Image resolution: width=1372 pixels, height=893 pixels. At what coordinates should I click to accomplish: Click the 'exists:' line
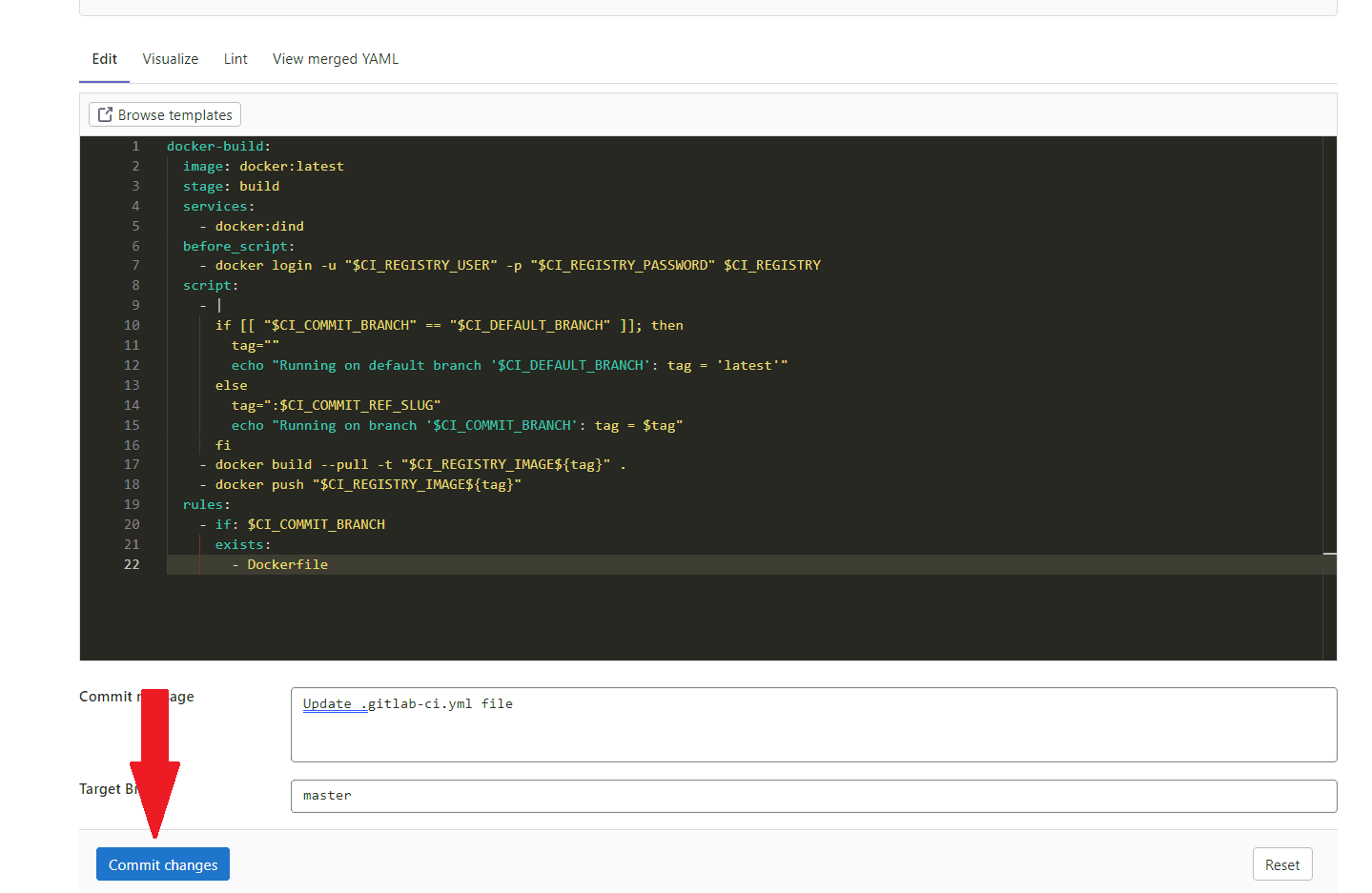[243, 544]
